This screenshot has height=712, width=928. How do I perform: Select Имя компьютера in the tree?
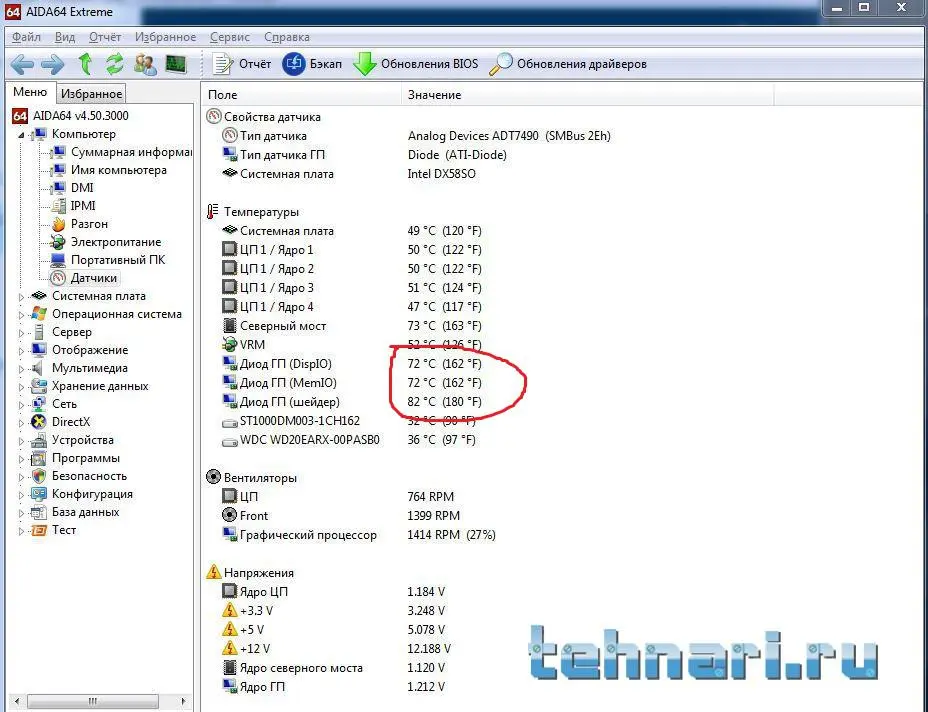click(x=118, y=170)
